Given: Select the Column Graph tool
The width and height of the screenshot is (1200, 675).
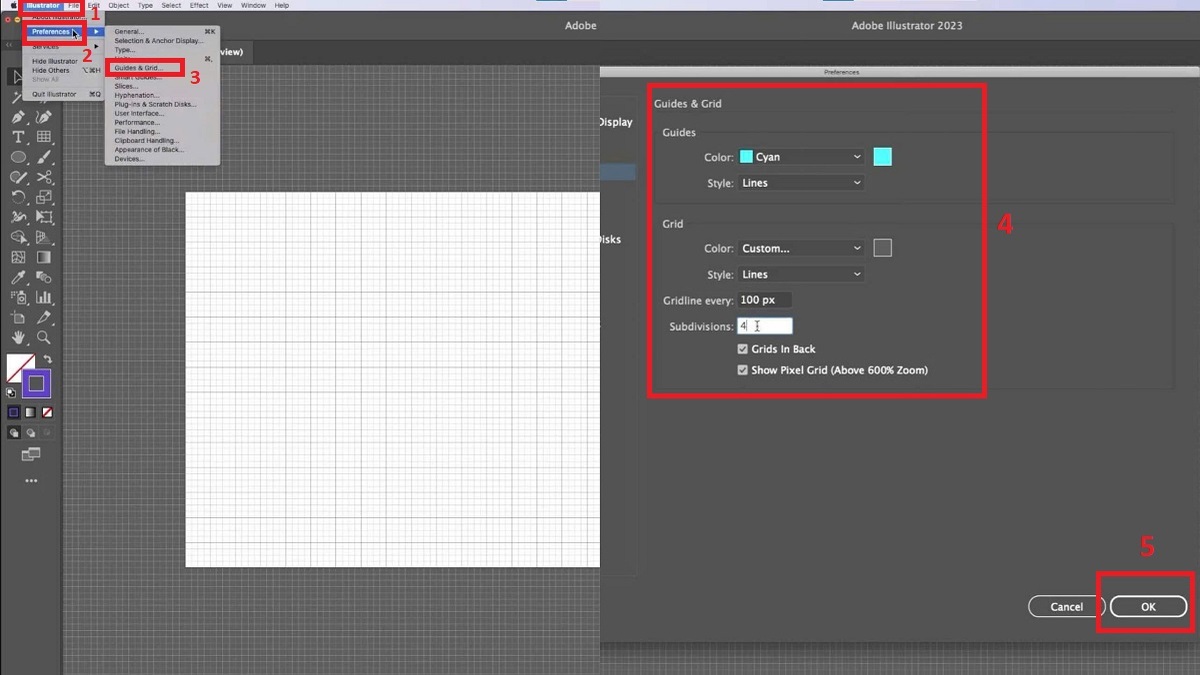Looking at the screenshot, I should tap(44, 297).
